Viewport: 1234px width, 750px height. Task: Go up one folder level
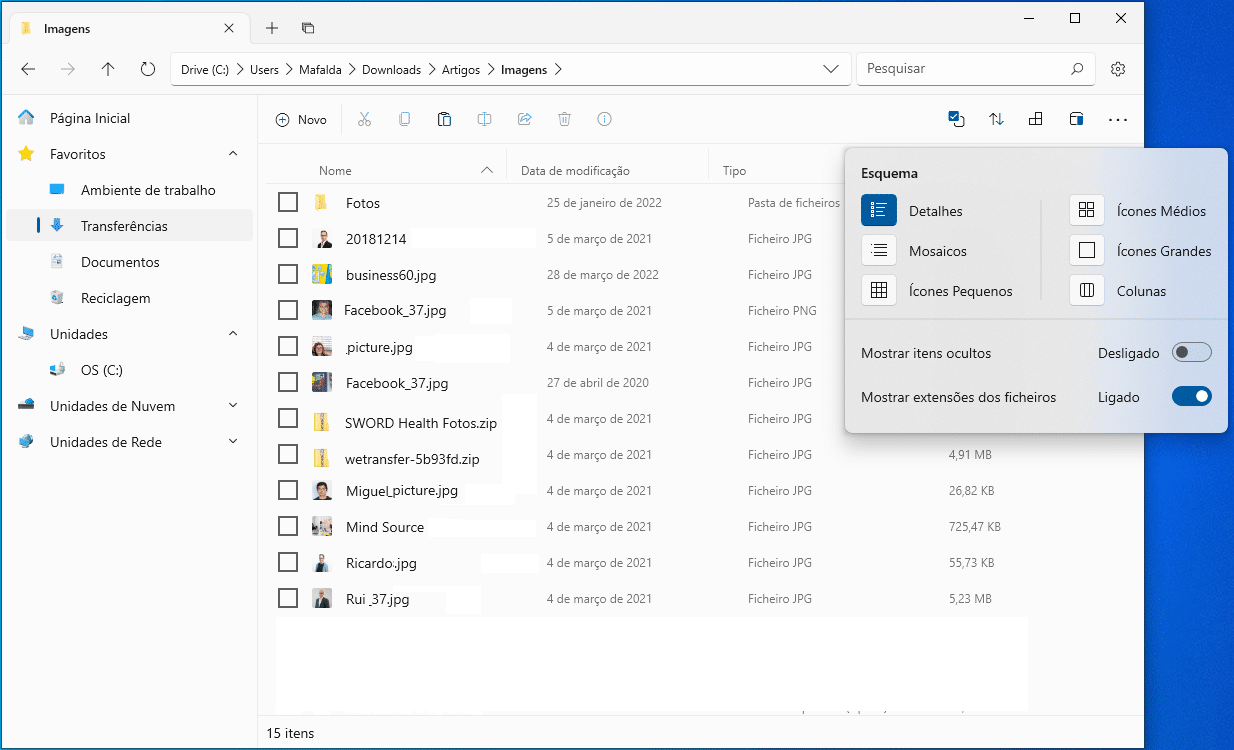point(108,69)
